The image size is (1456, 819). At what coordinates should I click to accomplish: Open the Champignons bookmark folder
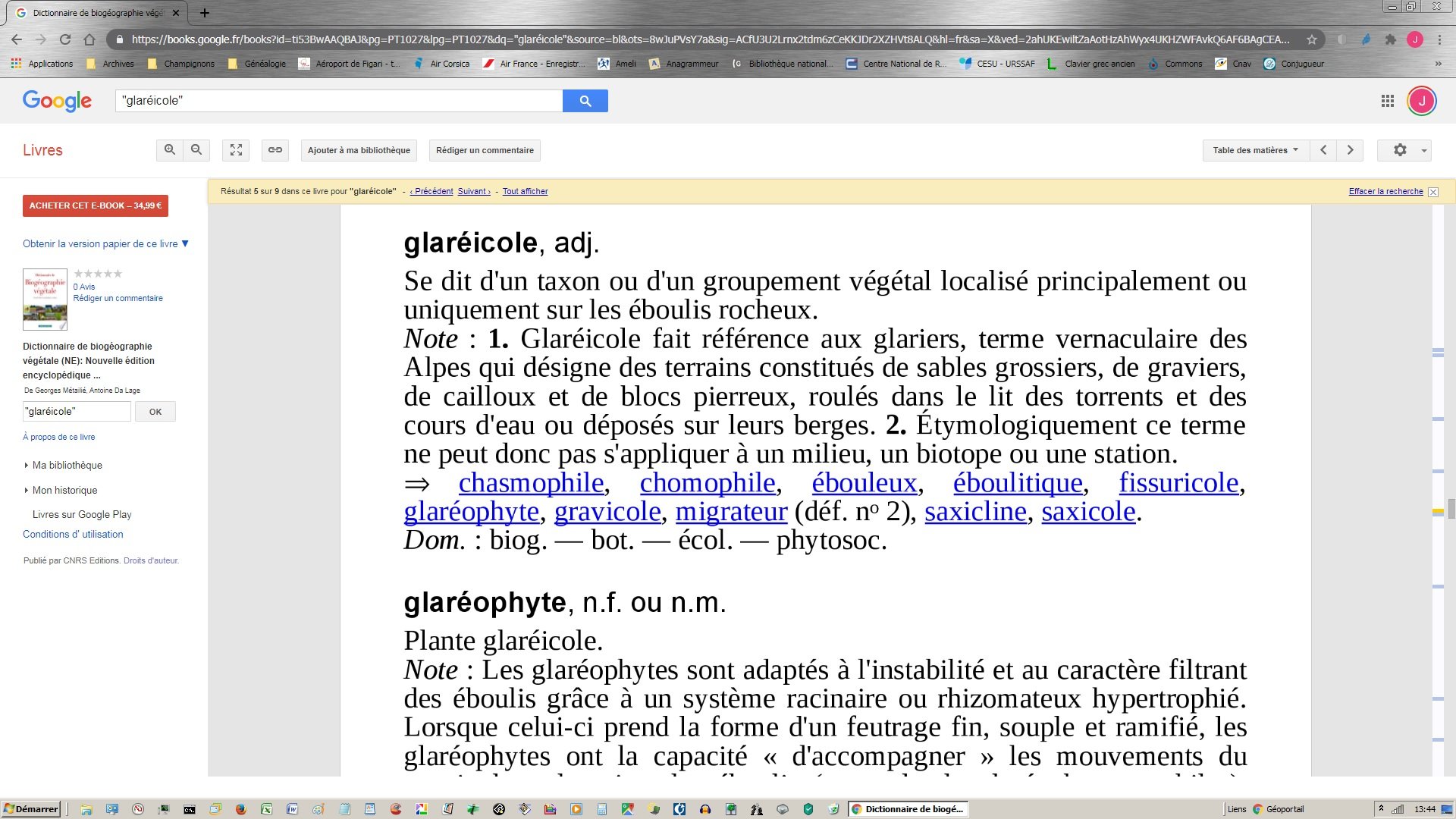tap(181, 64)
